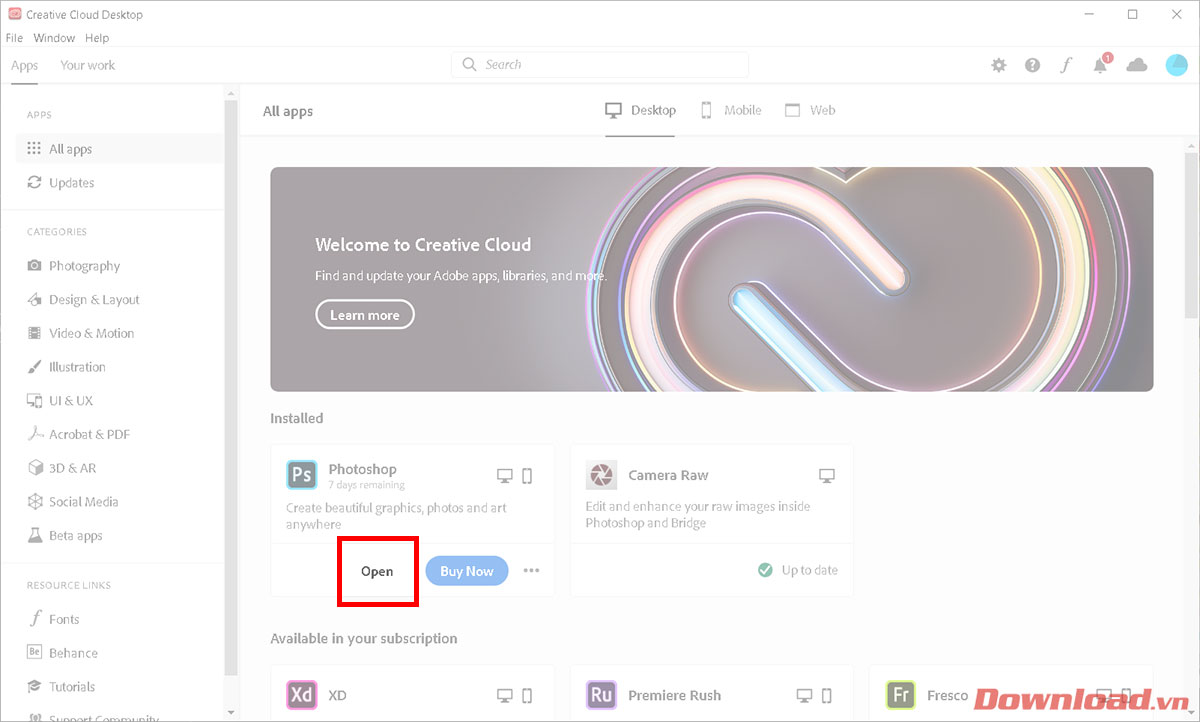Image resolution: width=1200 pixels, height=722 pixels.
Task: Select the Desktop apps tab
Action: click(641, 110)
